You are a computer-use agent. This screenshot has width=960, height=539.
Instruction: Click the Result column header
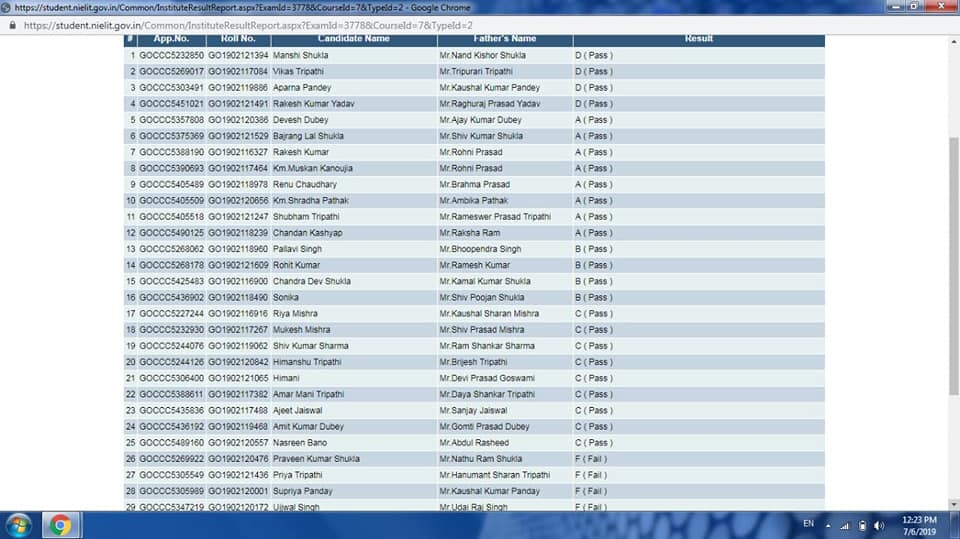coord(698,39)
